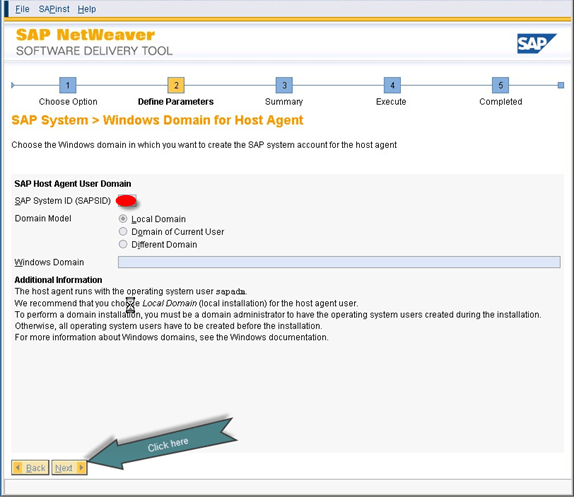The height and width of the screenshot is (498, 574).
Task: Click the "Choose Option" step label
Action: pyautogui.click(x=68, y=102)
